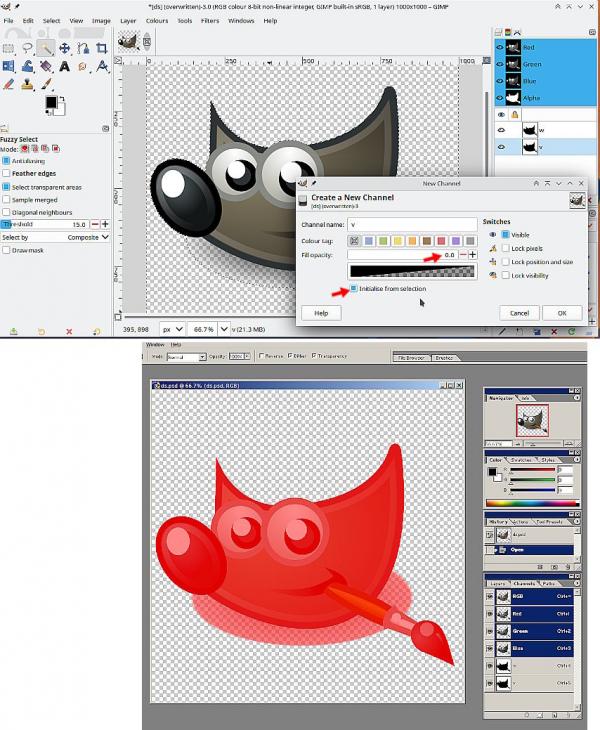The image size is (600, 730).
Task: Open the px unit dropdown in status bar
Action: (x=172, y=329)
